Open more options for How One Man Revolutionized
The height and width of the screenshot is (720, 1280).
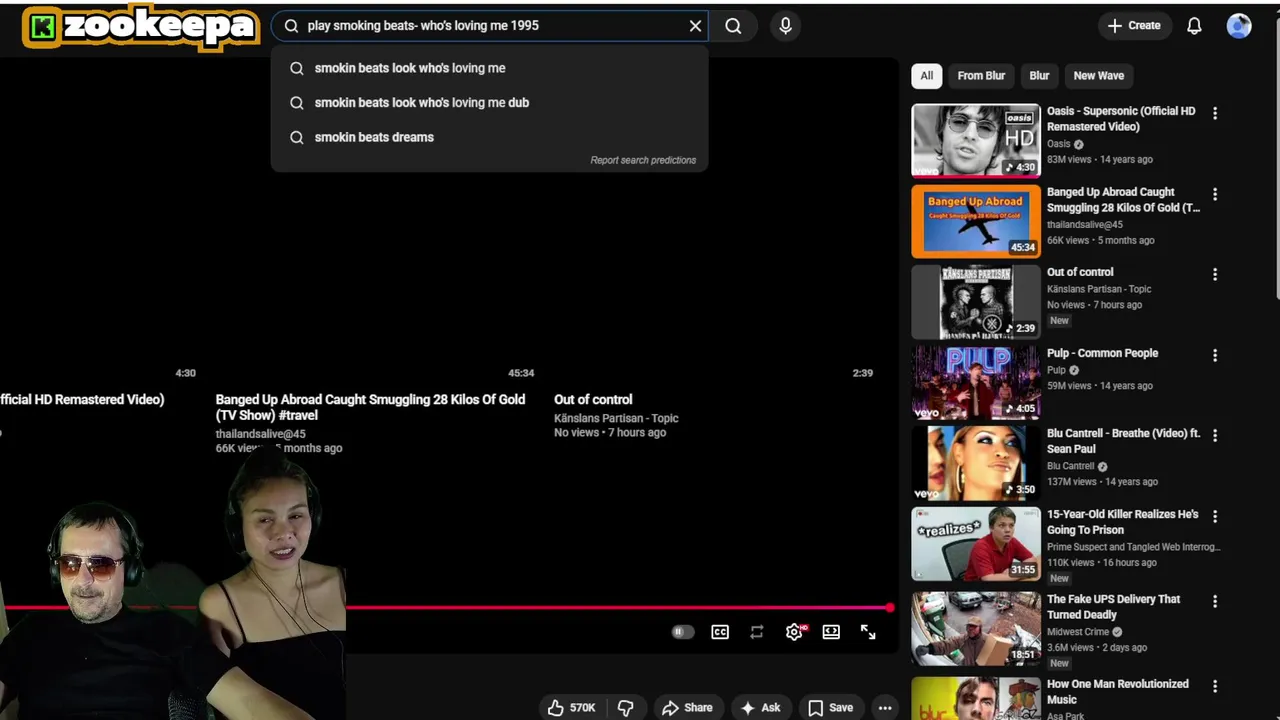pos(1215,686)
